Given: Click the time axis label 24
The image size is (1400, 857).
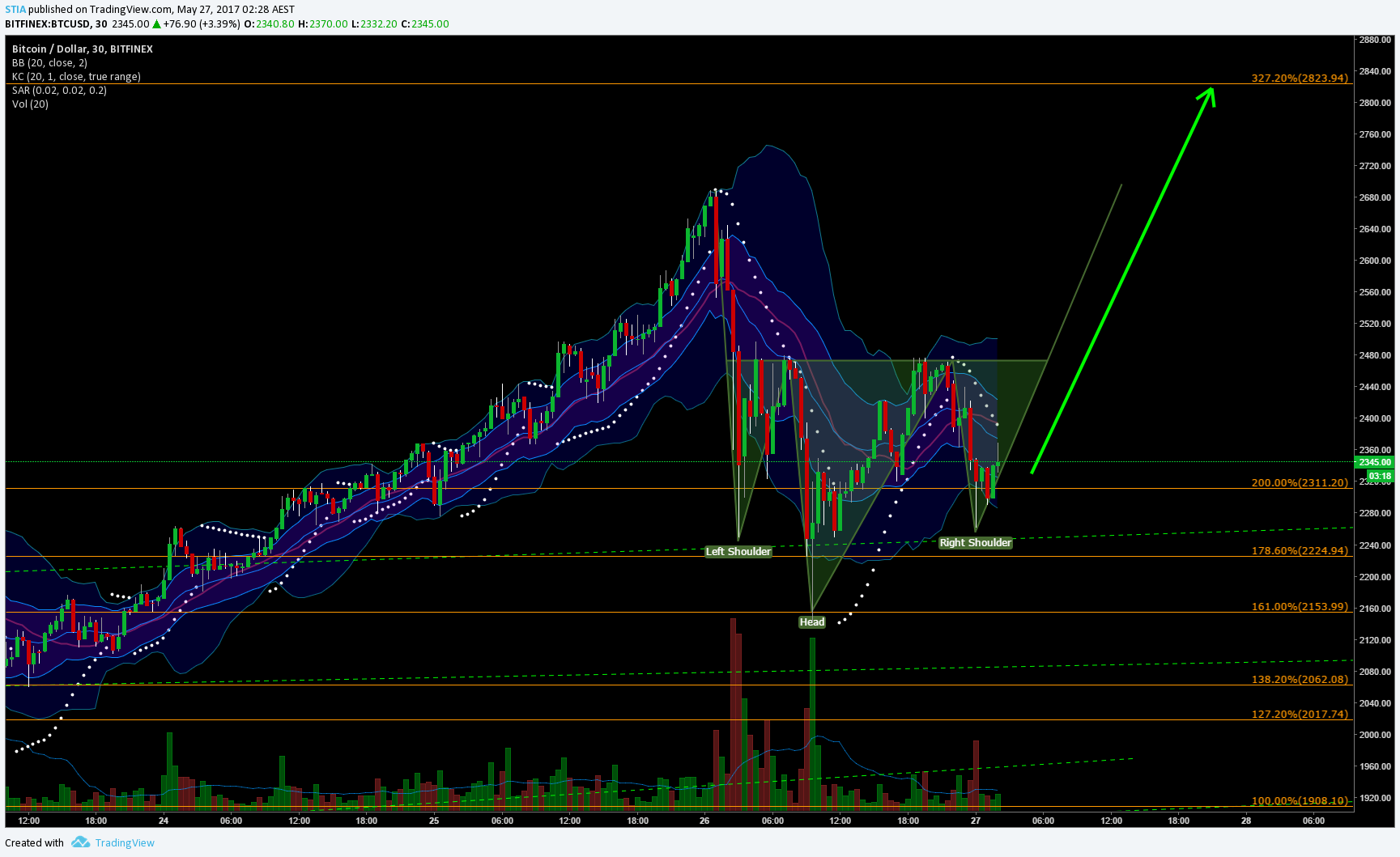Looking at the screenshot, I should pos(164,821).
